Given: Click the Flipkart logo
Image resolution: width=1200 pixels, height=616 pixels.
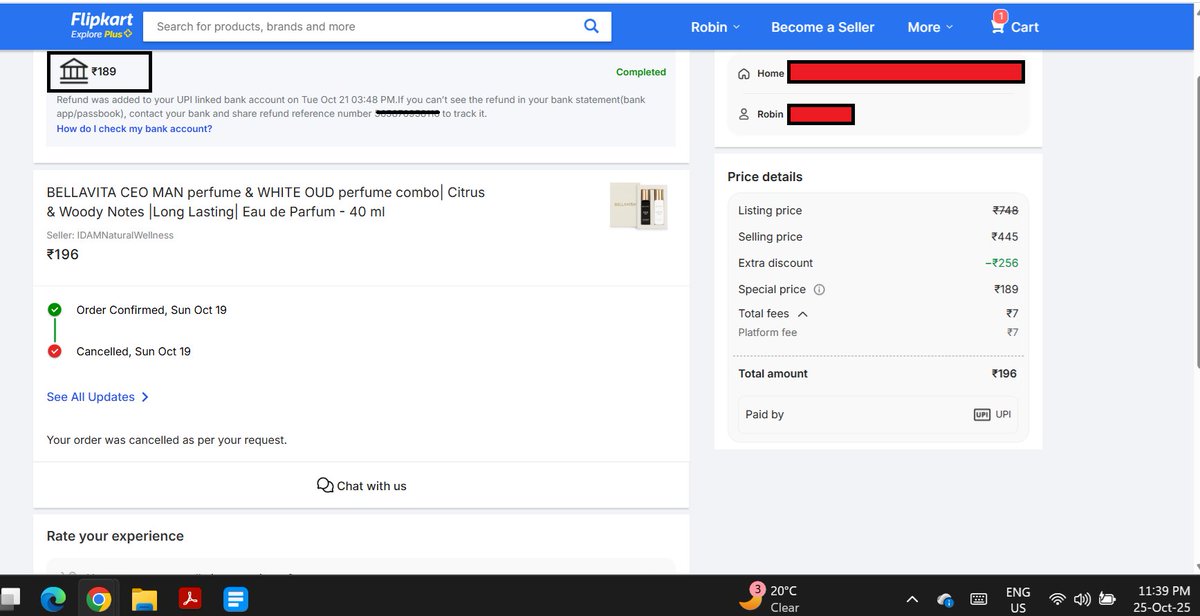Looking at the screenshot, I should (x=102, y=26).
